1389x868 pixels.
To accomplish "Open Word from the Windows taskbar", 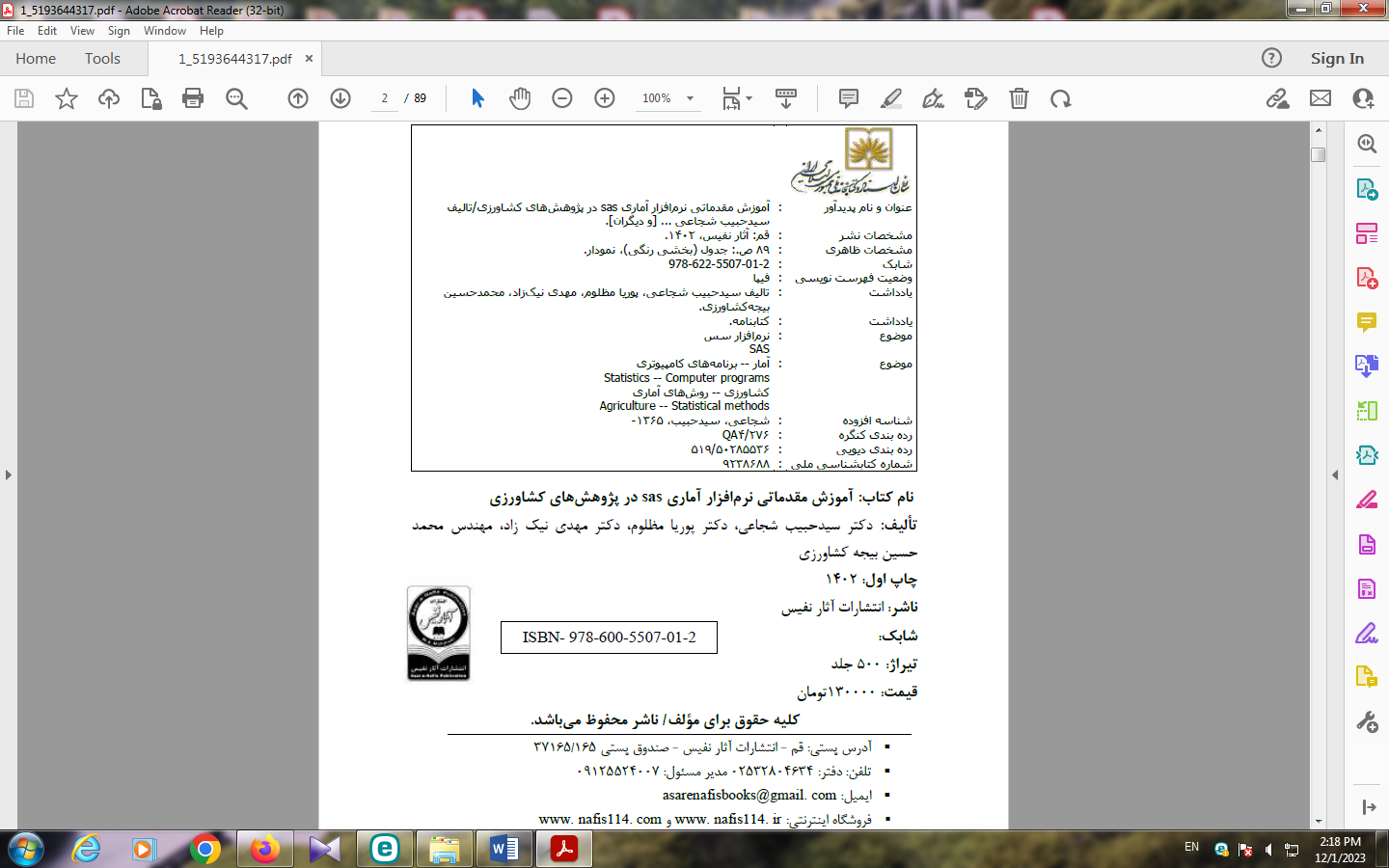I will (x=504, y=849).
